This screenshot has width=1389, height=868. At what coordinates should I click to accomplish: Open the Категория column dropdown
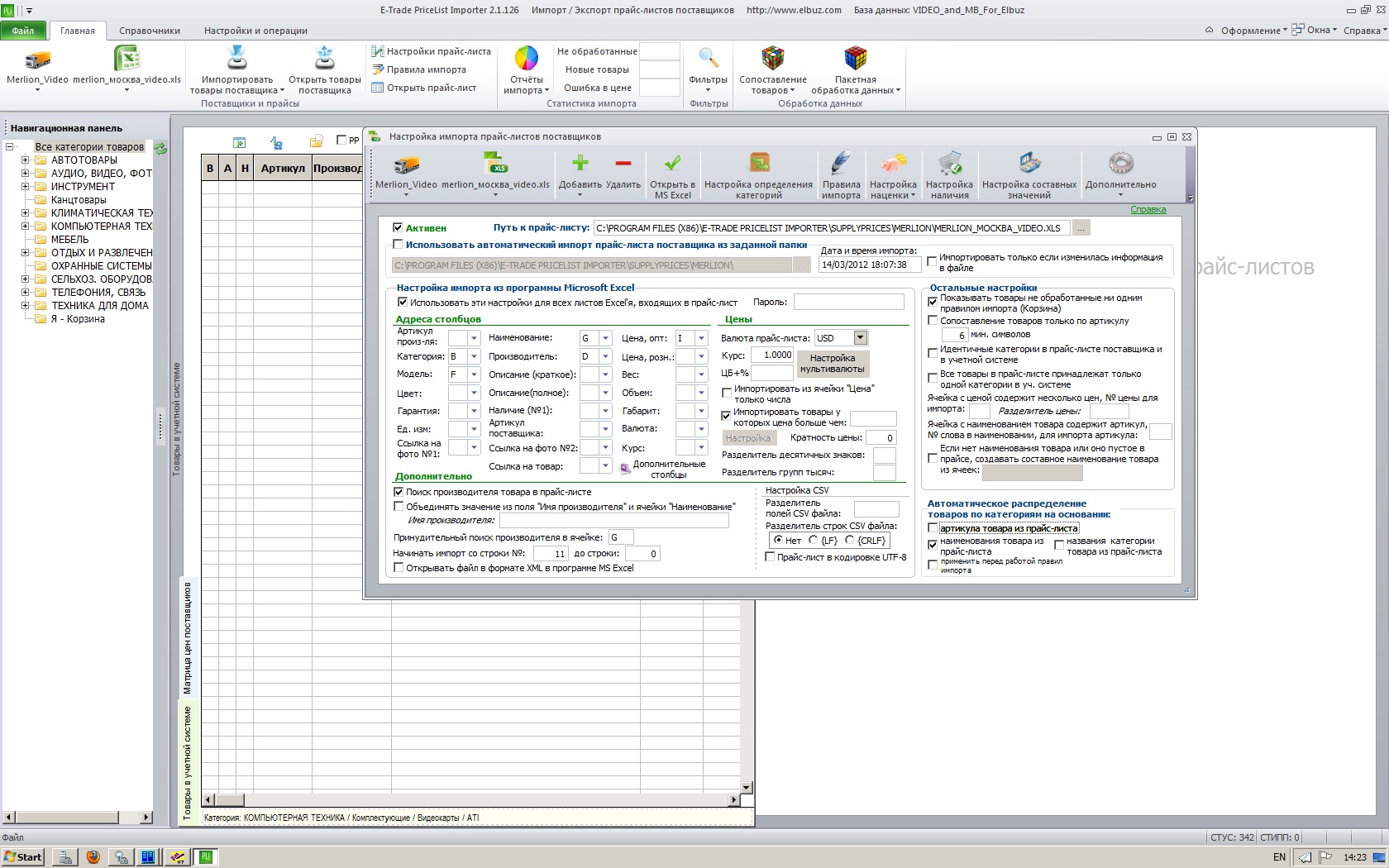(474, 356)
